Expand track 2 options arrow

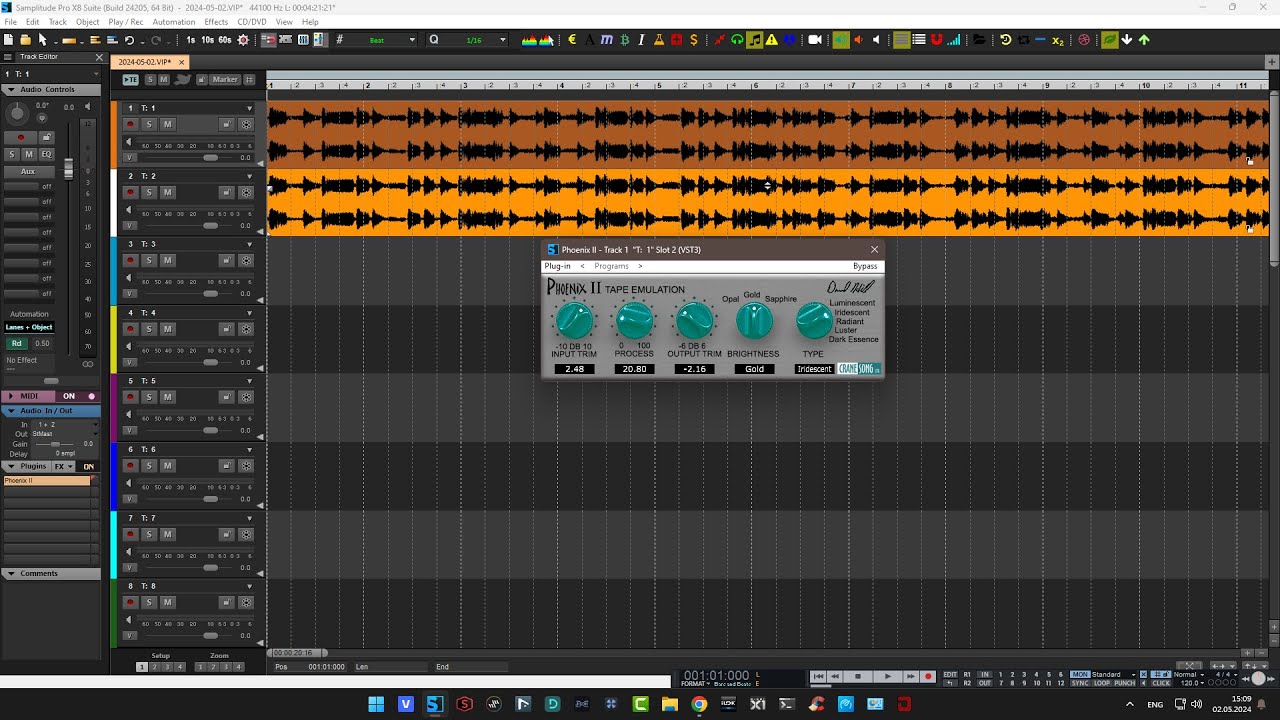tap(250, 176)
